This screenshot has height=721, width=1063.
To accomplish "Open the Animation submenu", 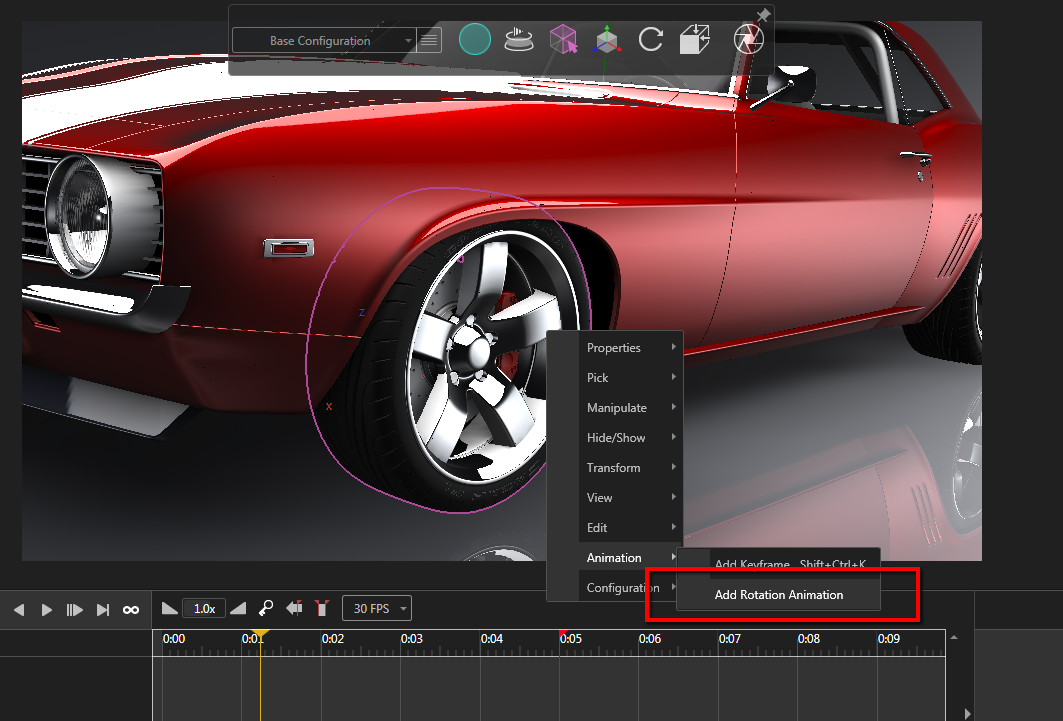I will coord(630,558).
